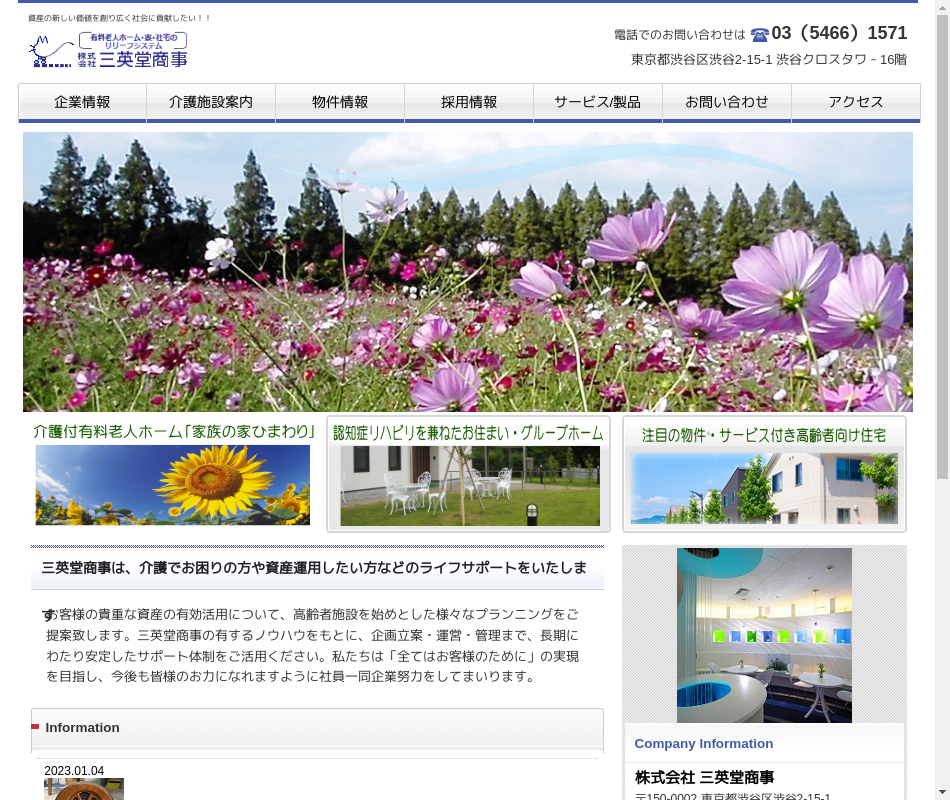Click the 2023.01.04 news date
The width and height of the screenshot is (950, 800).
point(74,770)
